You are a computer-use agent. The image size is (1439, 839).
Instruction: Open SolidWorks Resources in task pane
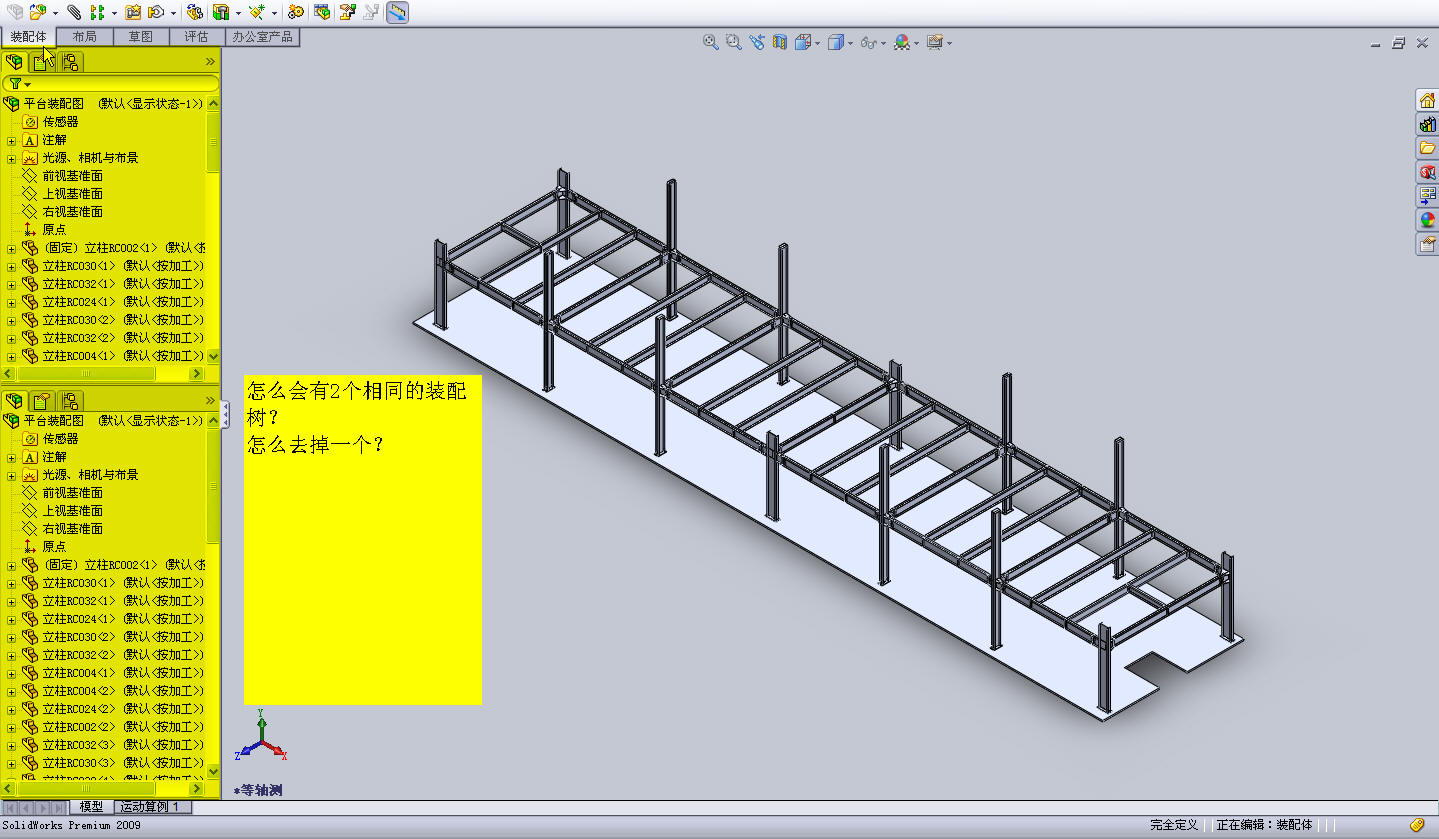pyautogui.click(x=1427, y=100)
